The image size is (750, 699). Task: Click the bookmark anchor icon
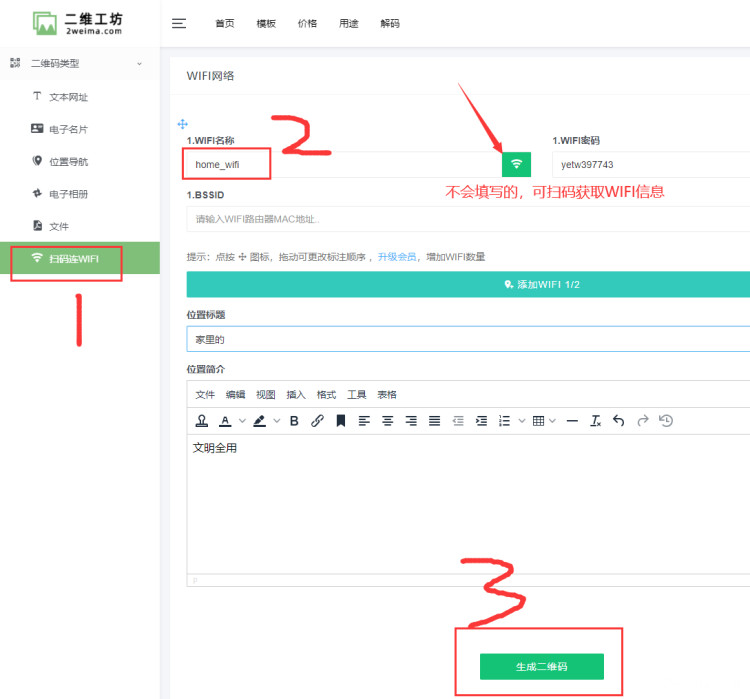click(x=340, y=421)
